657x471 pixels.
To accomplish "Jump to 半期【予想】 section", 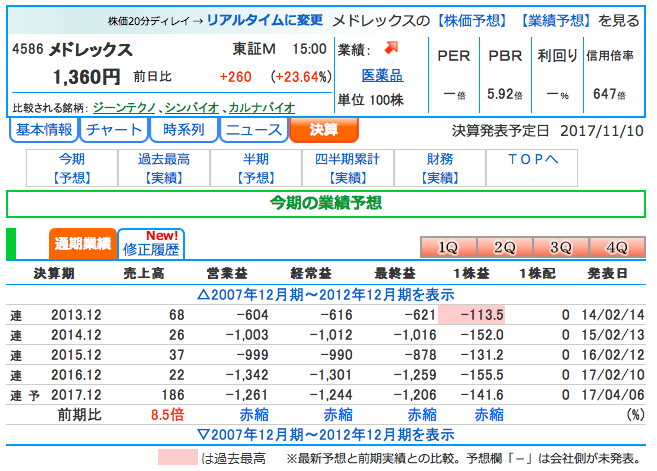I will [x=256, y=168].
